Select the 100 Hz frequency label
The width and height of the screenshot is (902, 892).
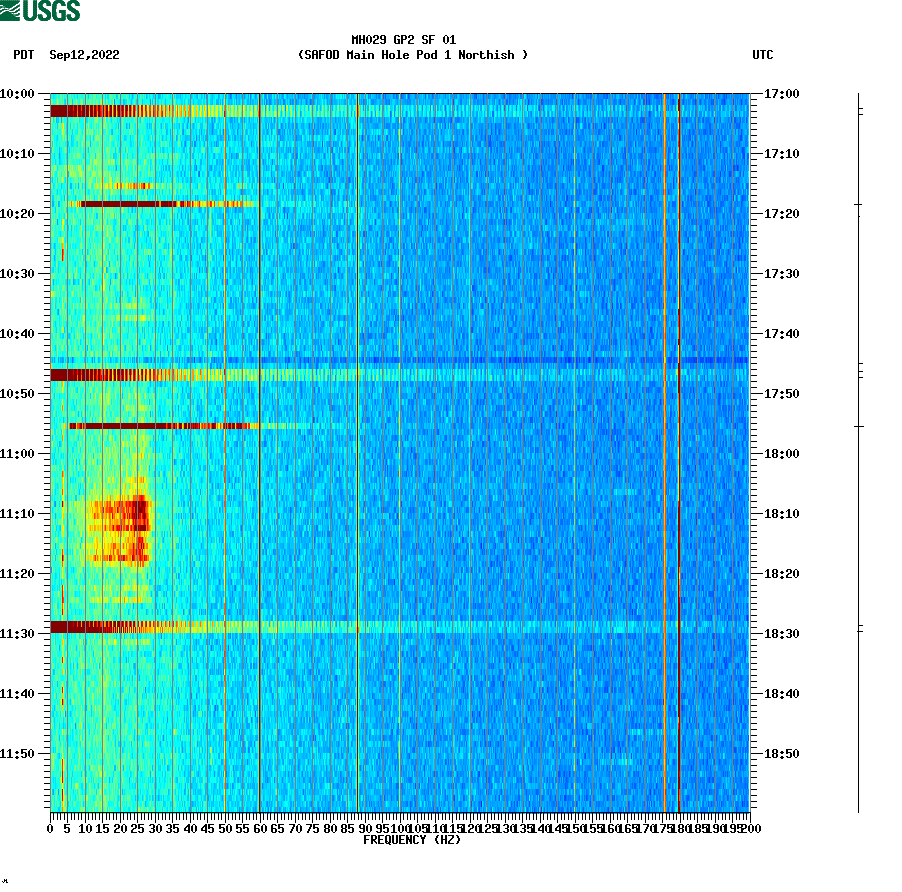(x=400, y=828)
